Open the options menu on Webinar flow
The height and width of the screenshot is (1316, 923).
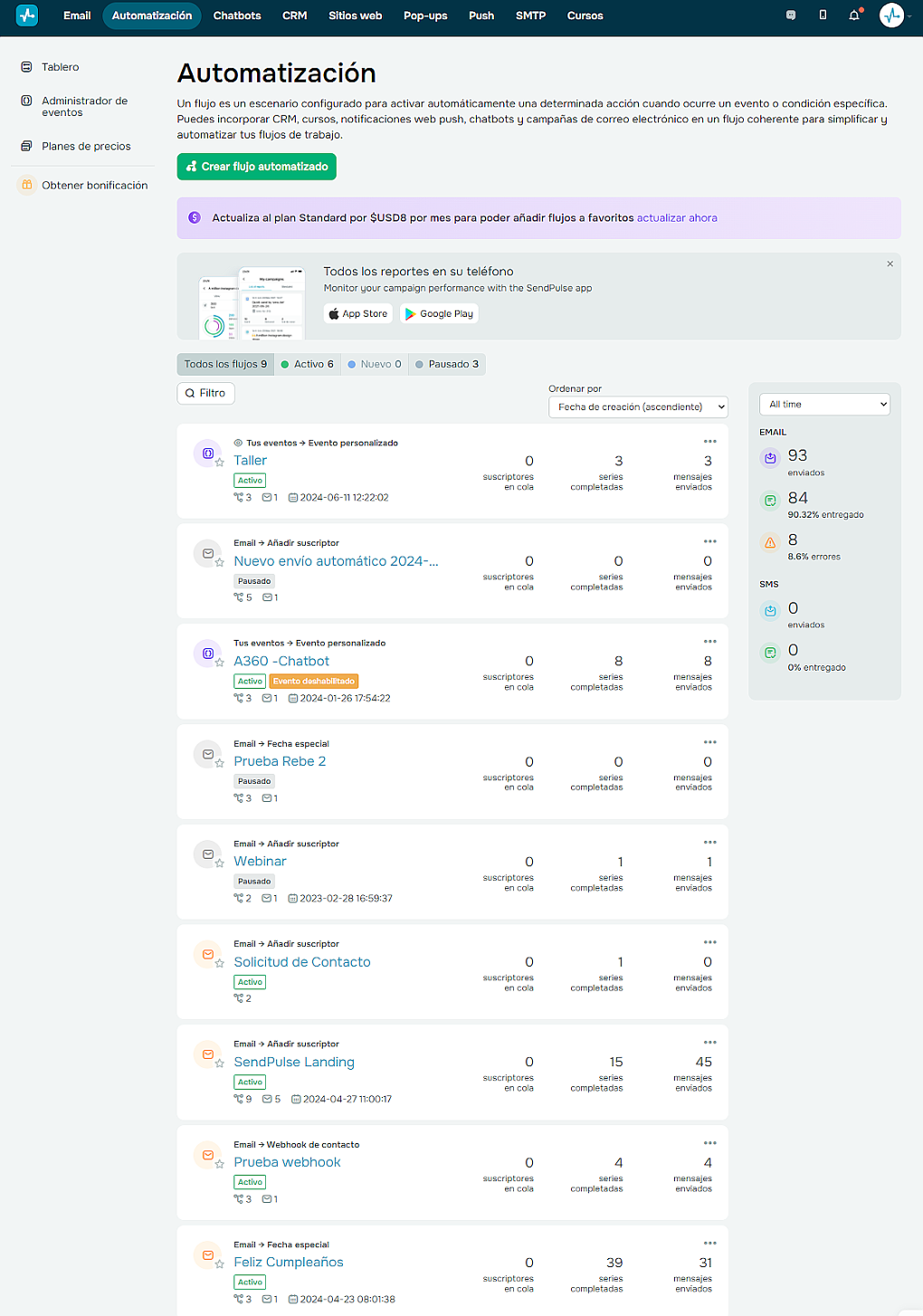click(x=709, y=840)
